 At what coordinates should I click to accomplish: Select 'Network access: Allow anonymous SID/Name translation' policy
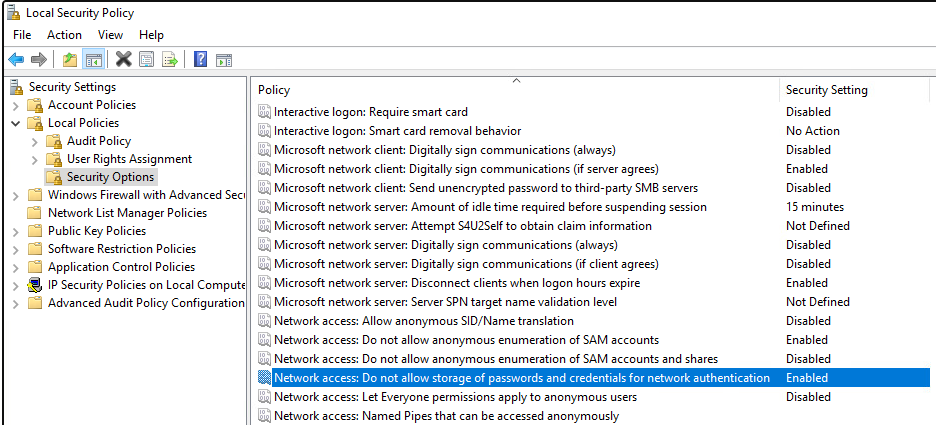[x=423, y=321]
